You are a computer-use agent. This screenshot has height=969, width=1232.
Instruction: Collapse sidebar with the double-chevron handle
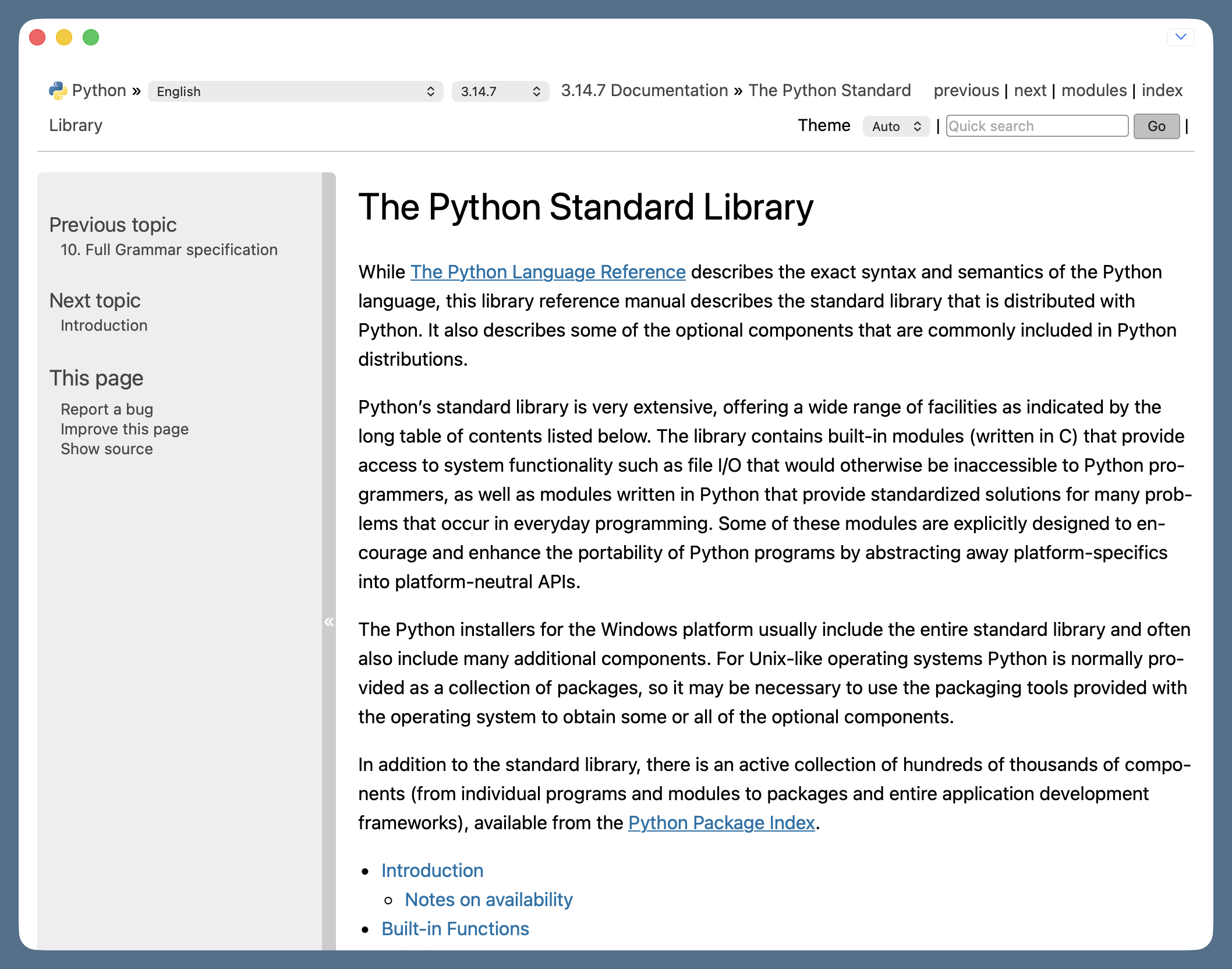(x=329, y=622)
